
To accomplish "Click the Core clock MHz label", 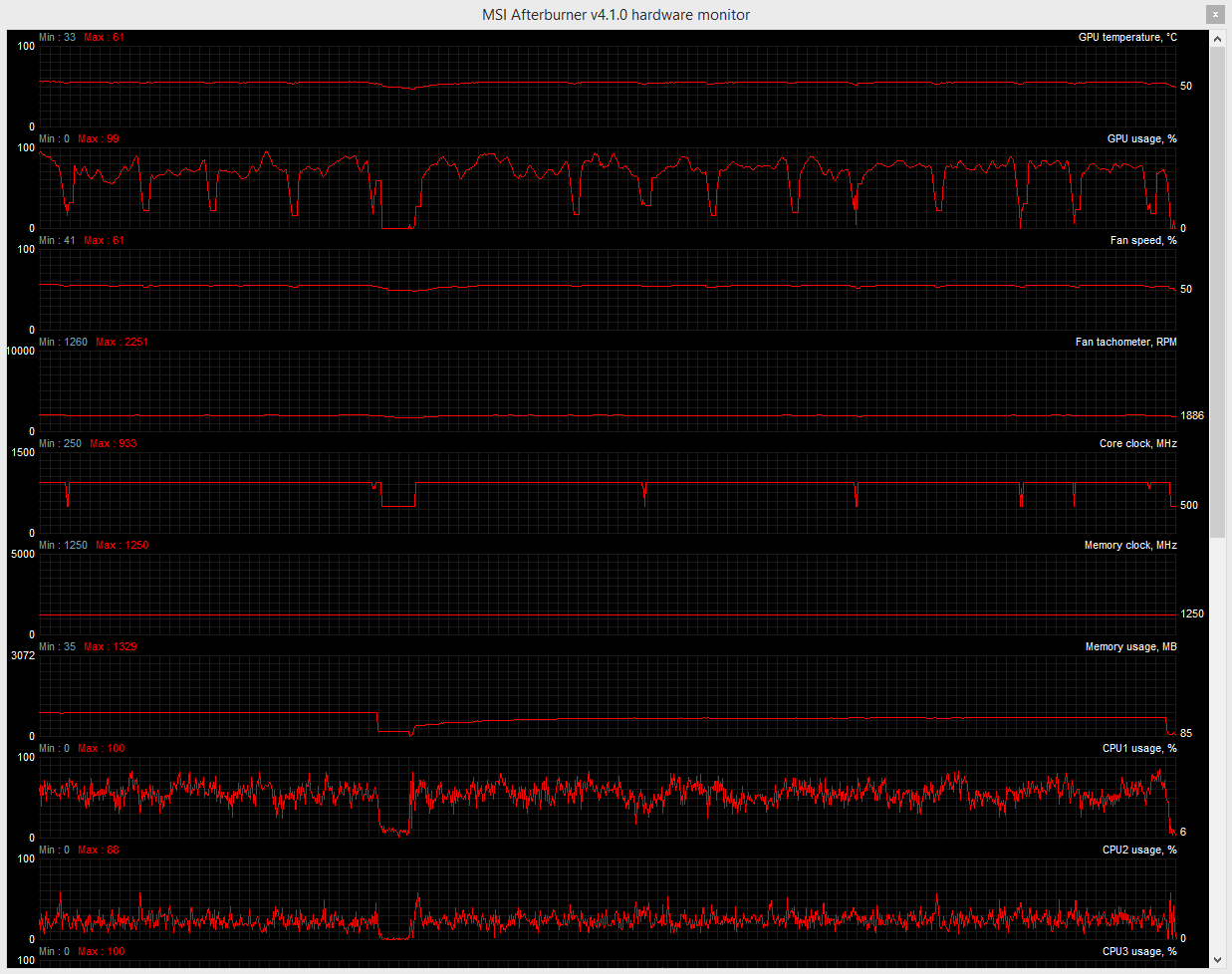I will click(x=1137, y=443).
